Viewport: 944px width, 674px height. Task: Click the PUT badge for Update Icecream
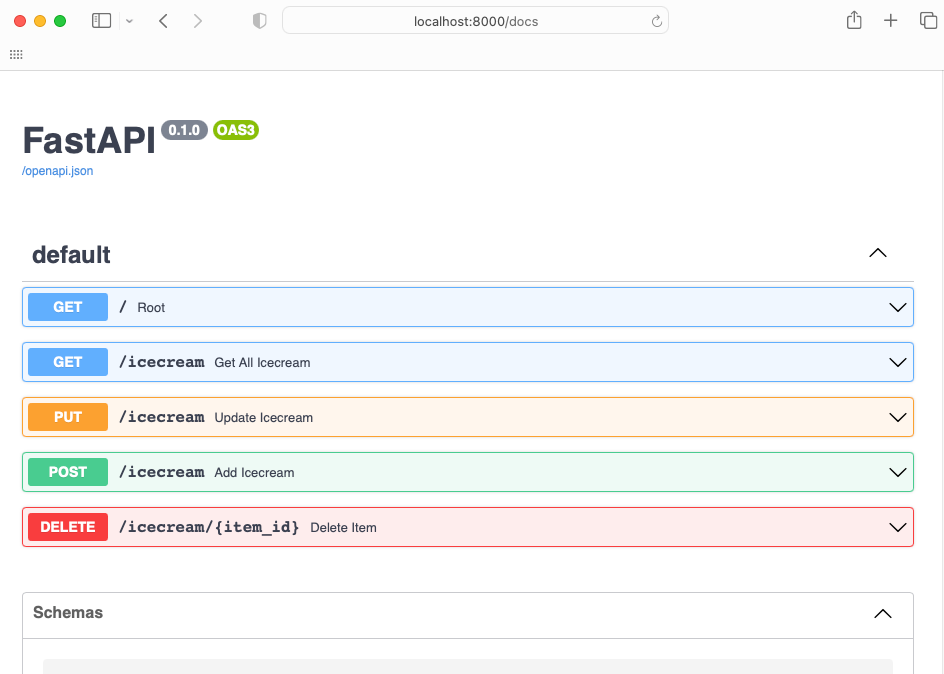[68, 417]
